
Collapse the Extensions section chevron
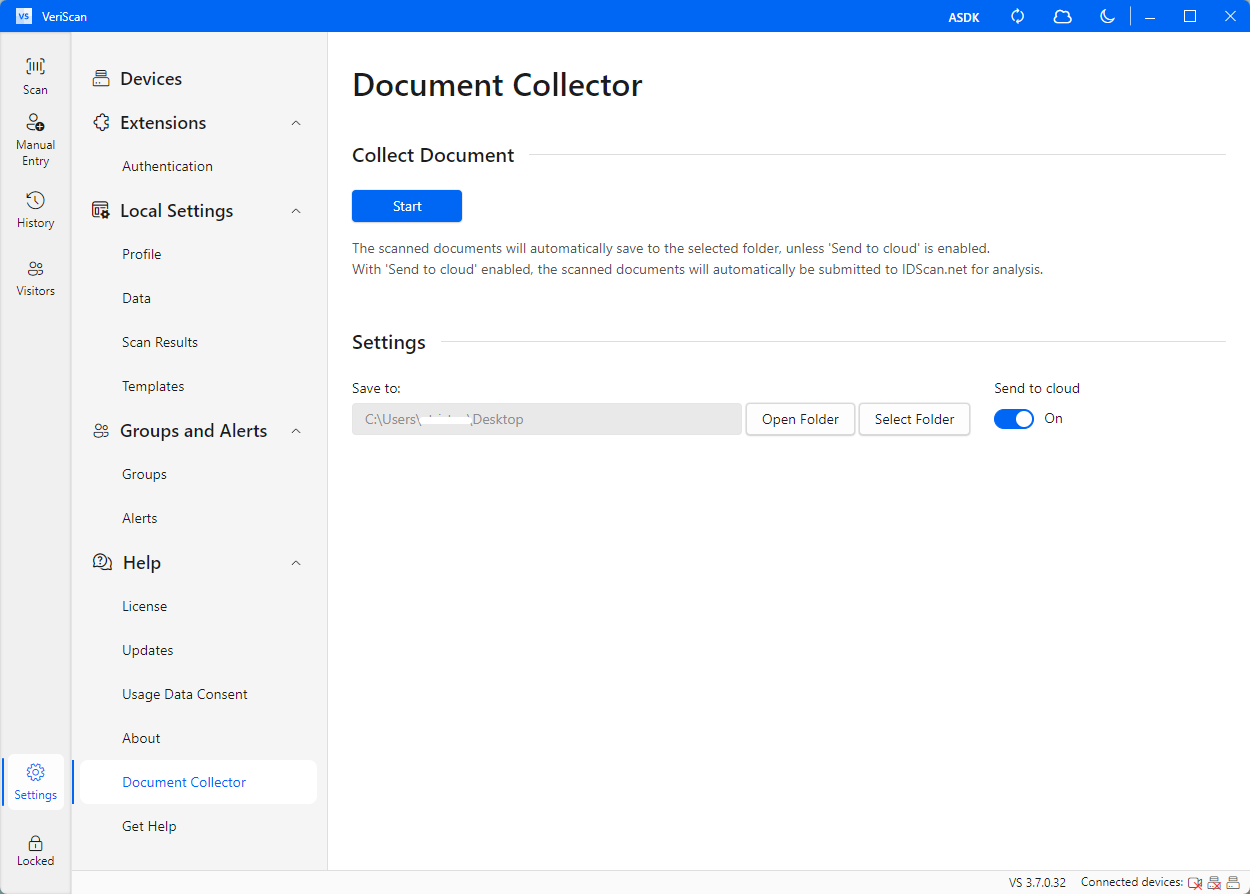pos(296,123)
